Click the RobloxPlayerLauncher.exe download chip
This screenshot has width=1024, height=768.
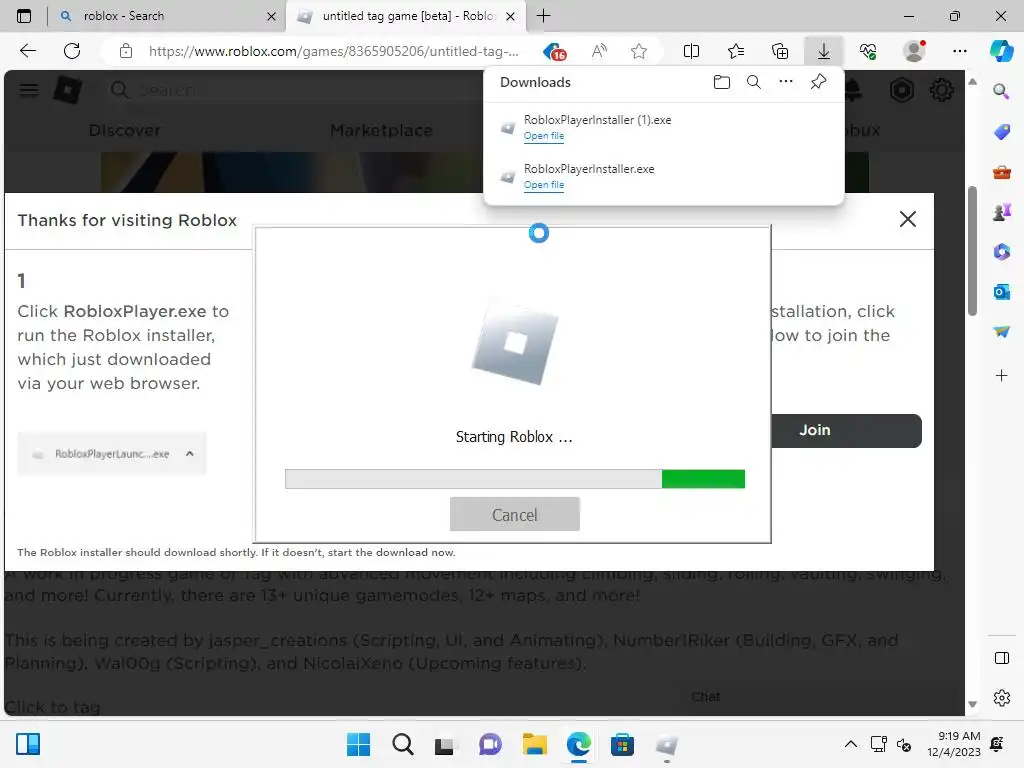tap(112, 453)
